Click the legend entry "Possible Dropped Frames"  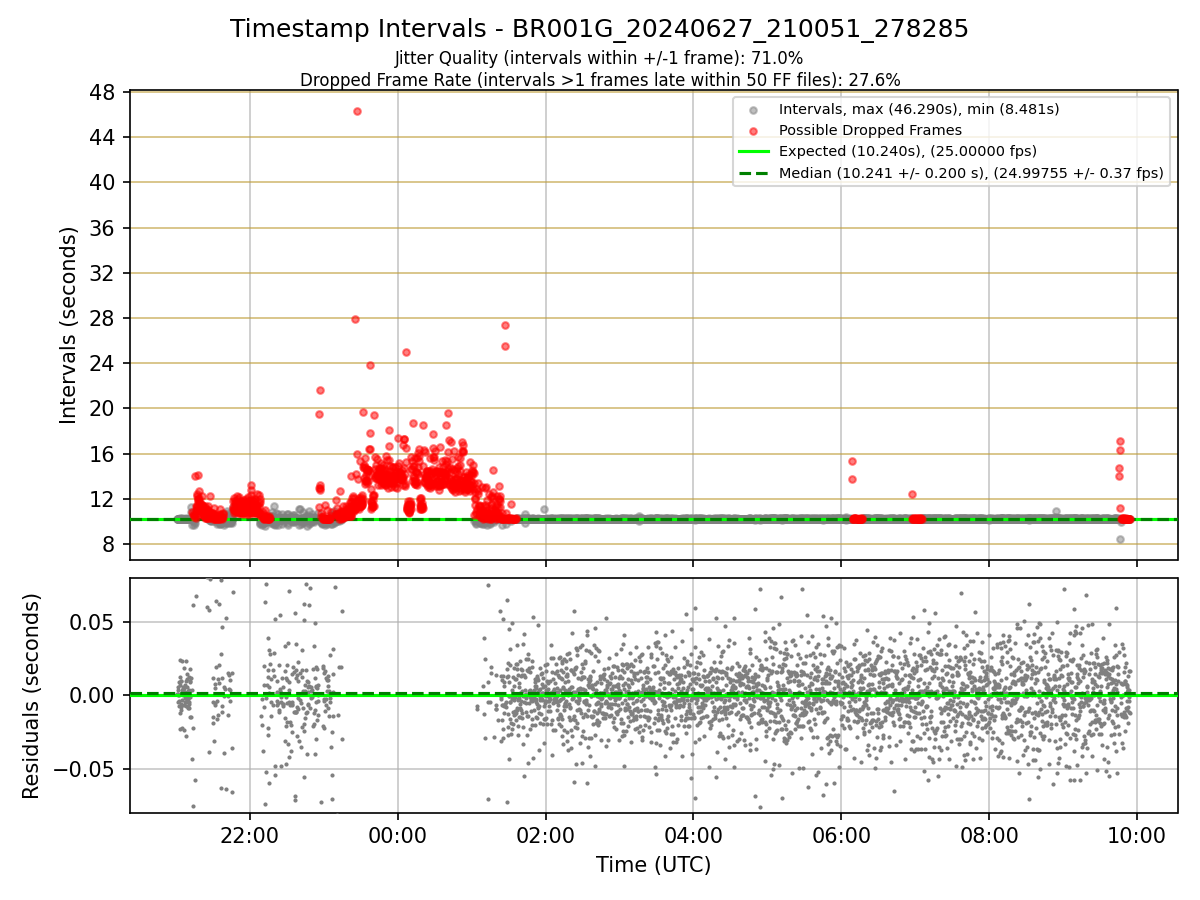870,130
